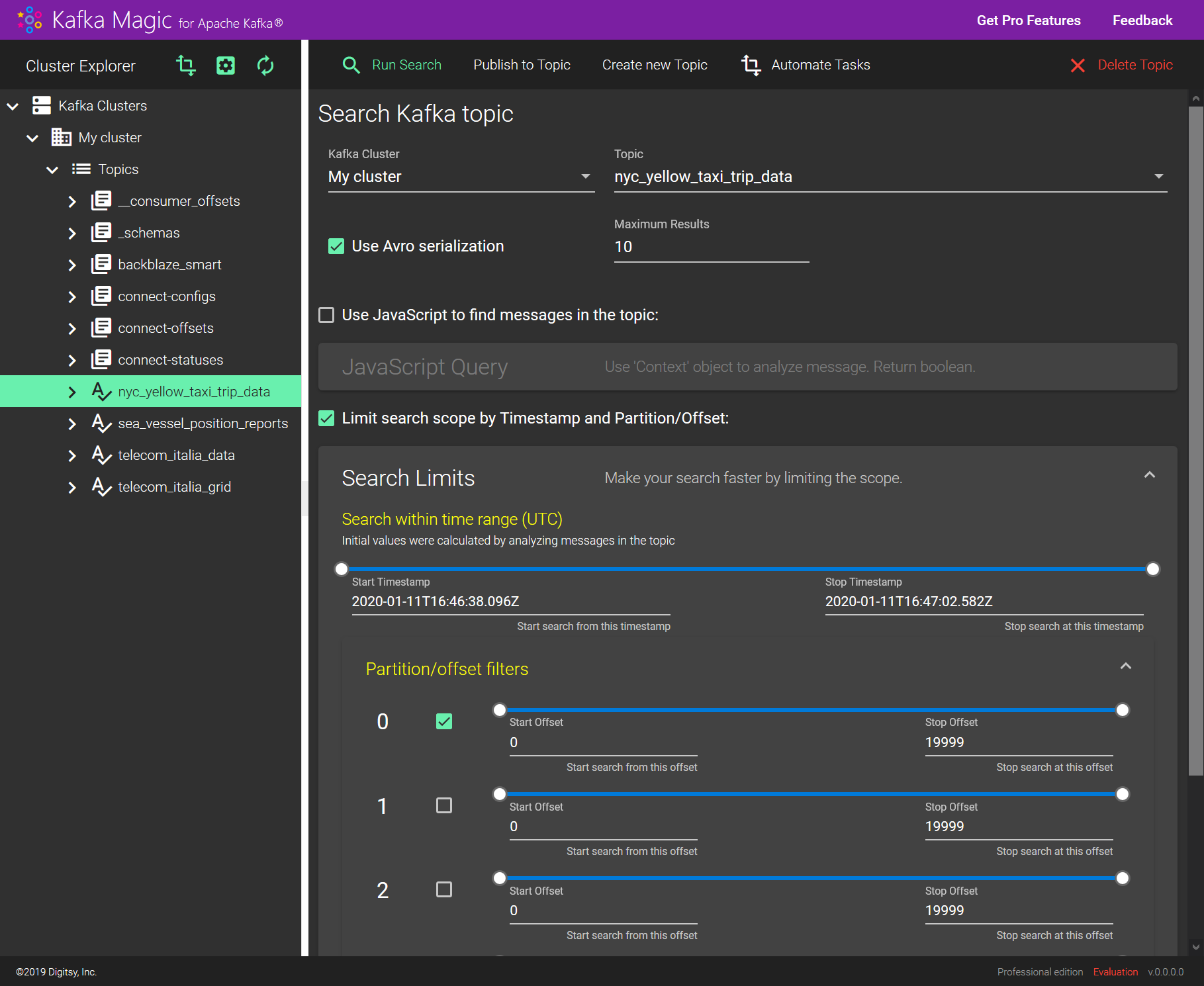Viewport: 1204px width, 986px height.
Task: Click the Avro icon for nyc_yellow_taxi_trip_data
Action: 101,391
